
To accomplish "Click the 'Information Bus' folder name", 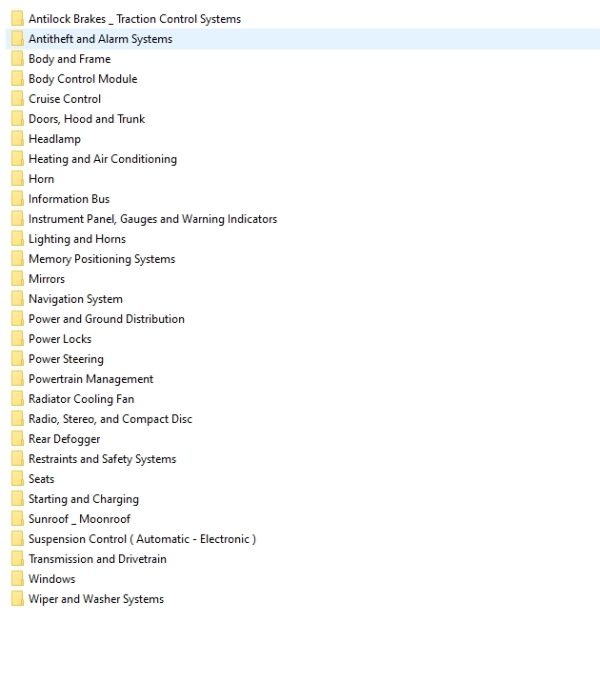I will click(69, 199).
